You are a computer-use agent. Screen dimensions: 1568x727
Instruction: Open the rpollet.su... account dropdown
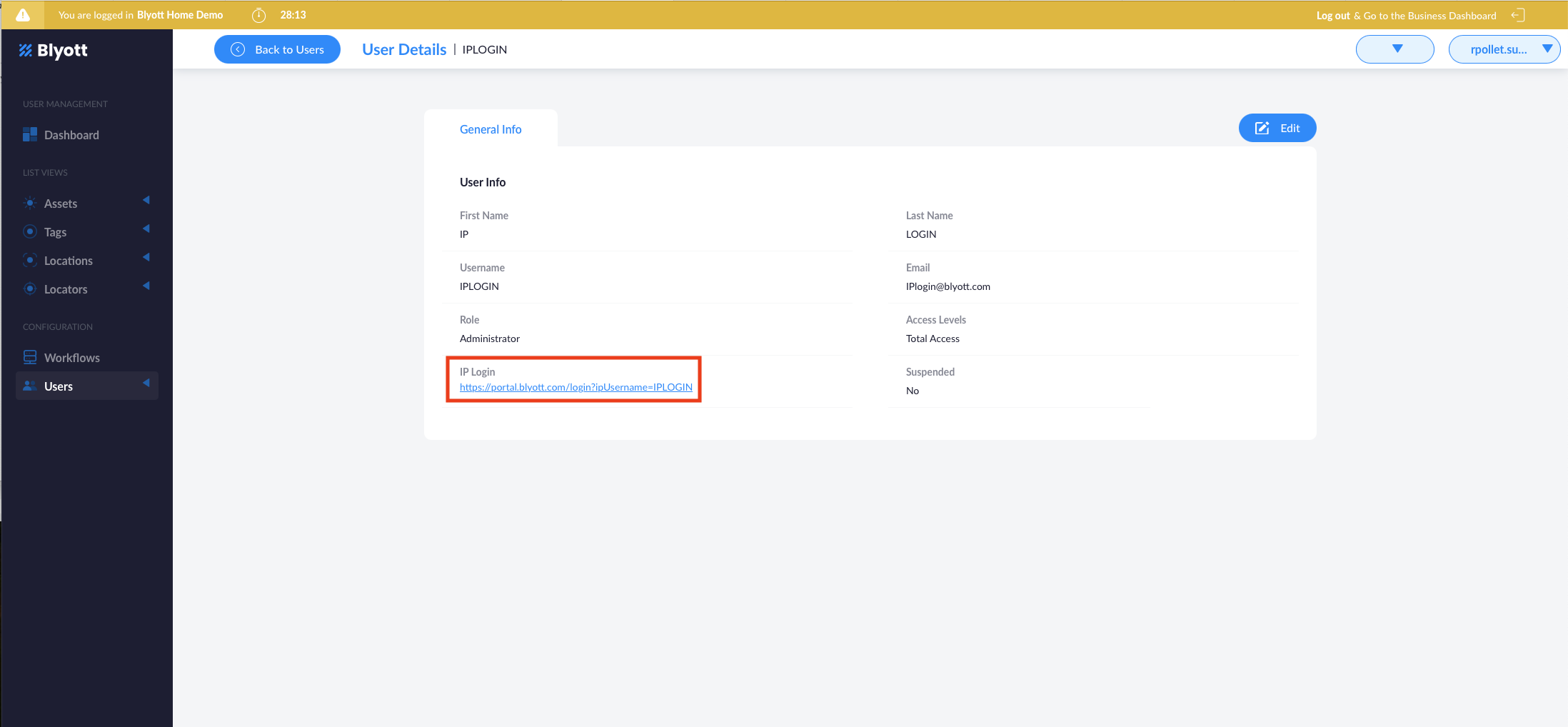coord(1504,49)
